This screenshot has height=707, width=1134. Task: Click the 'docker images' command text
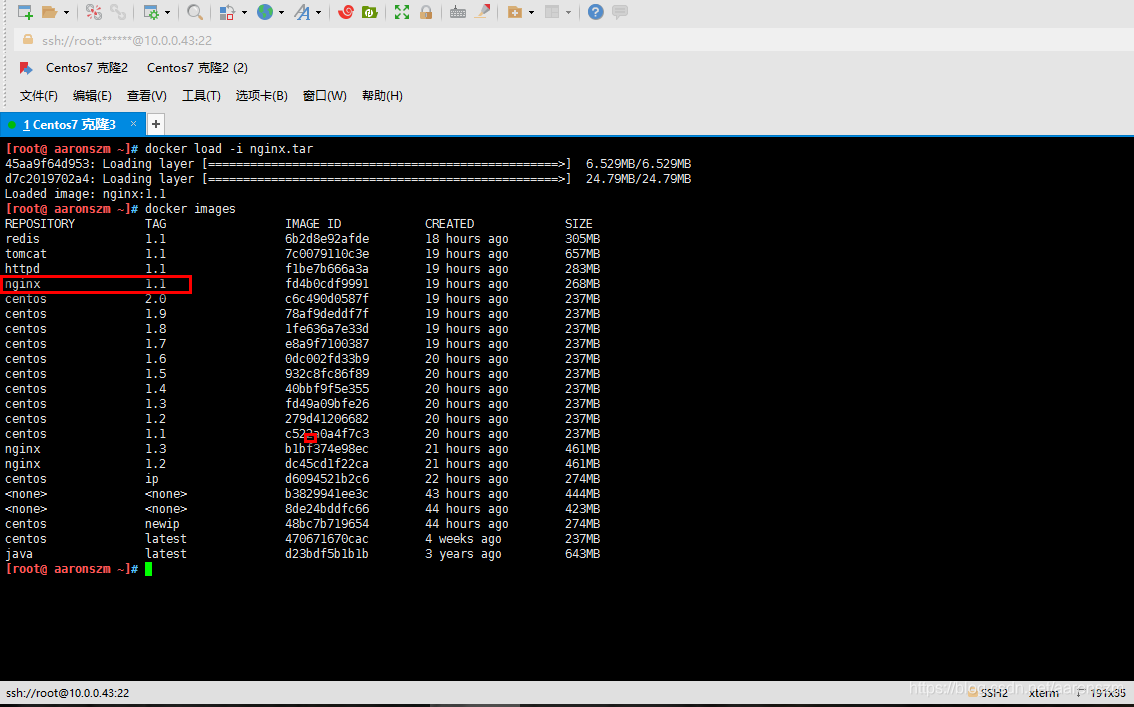coord(190,209)
